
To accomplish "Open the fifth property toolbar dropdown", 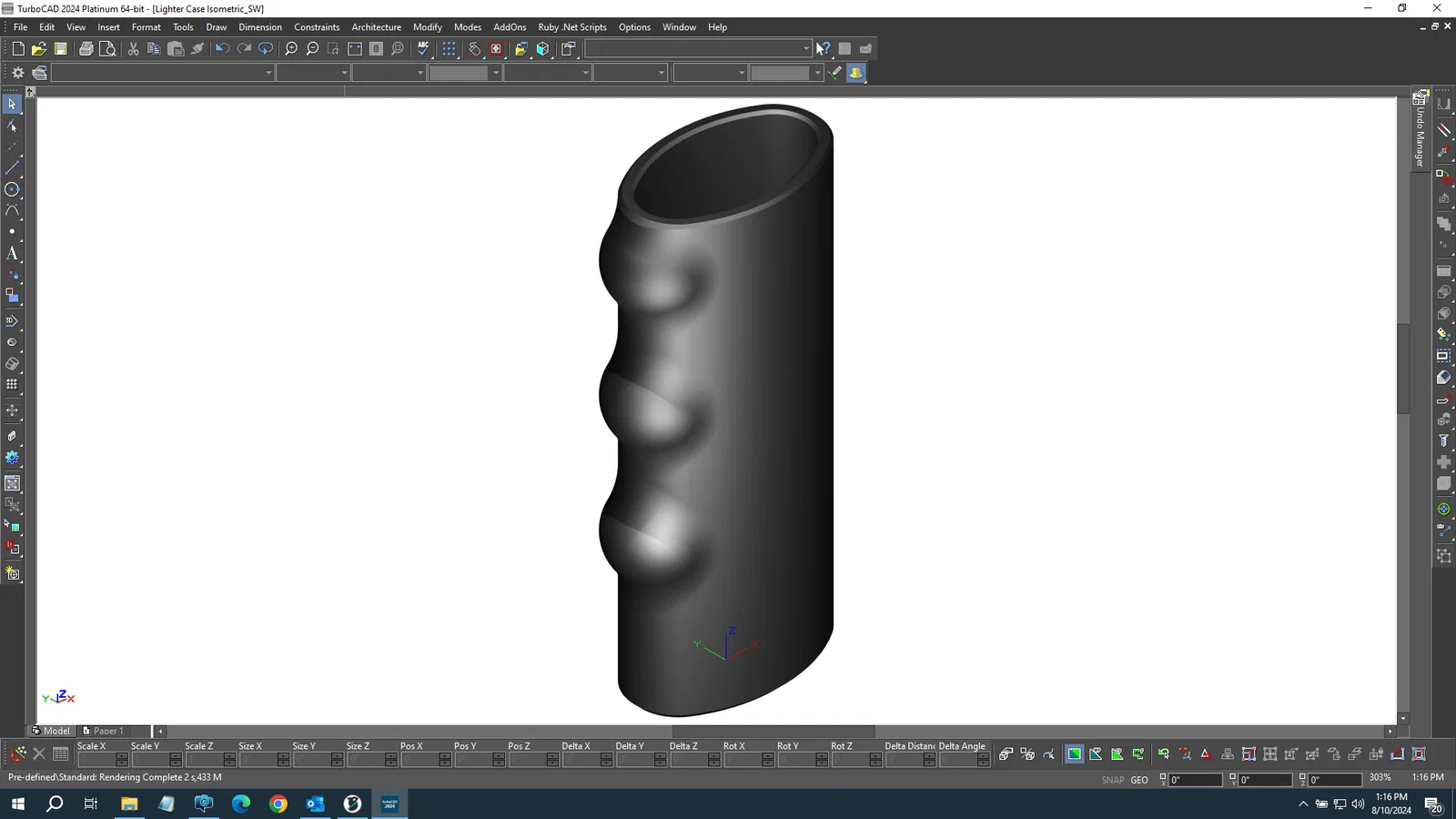I will pyautogui.click(x=585, y=73).
